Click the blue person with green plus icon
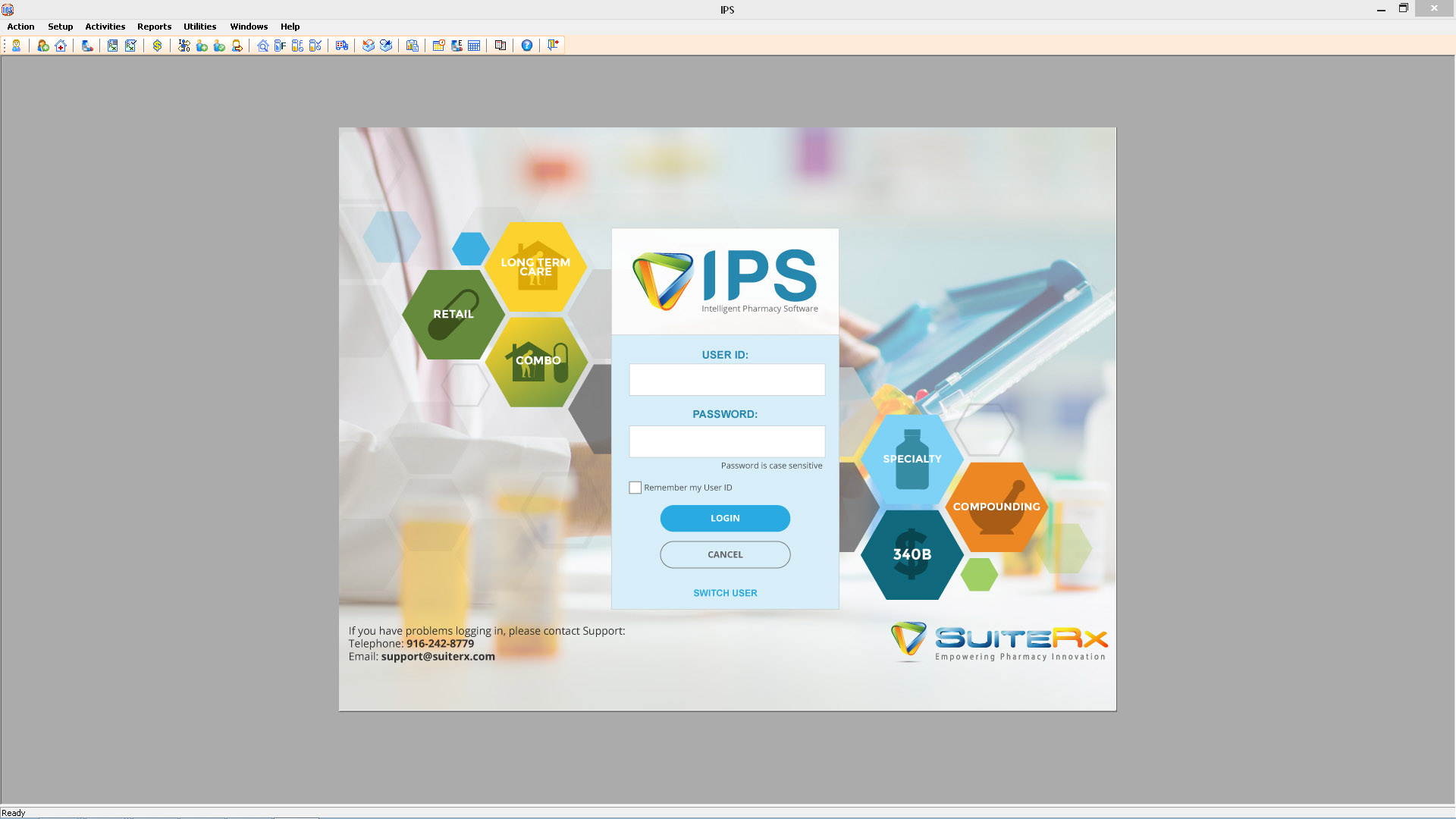Viewport: 1456px width, 819px height. pos(202,45)
